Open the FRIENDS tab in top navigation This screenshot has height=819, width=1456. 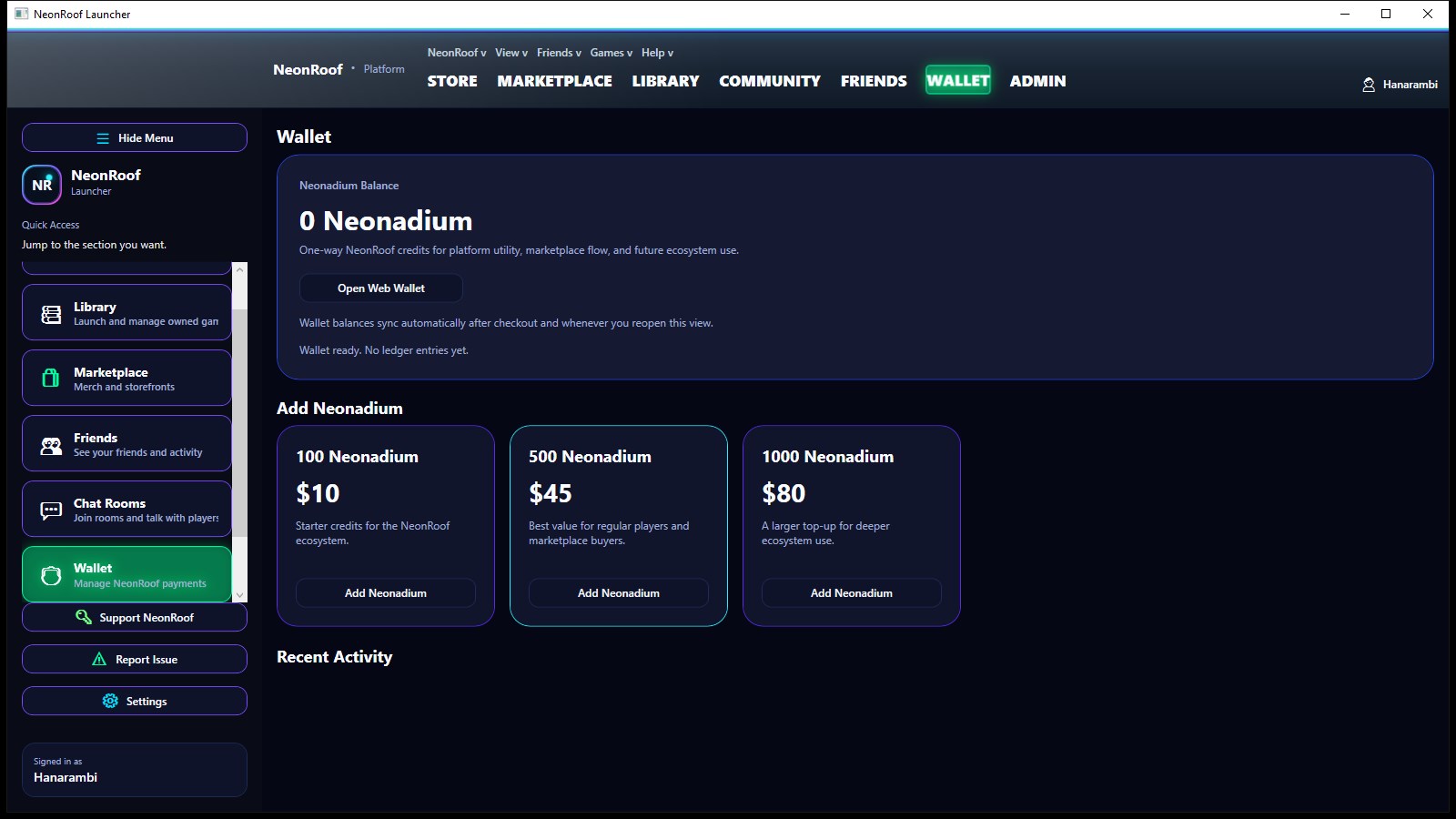pos(874,81)
